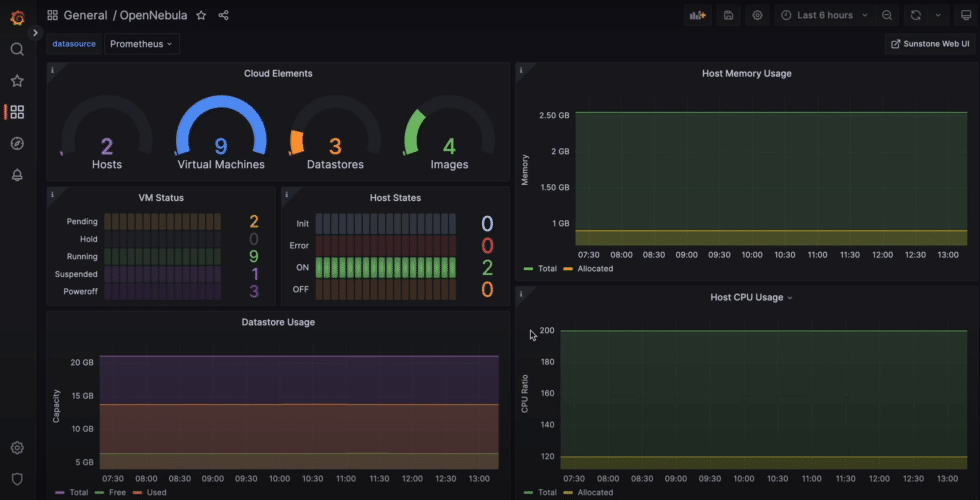Save the dashboard using the disk icon
980x500 pixels.
coord(728,16)
